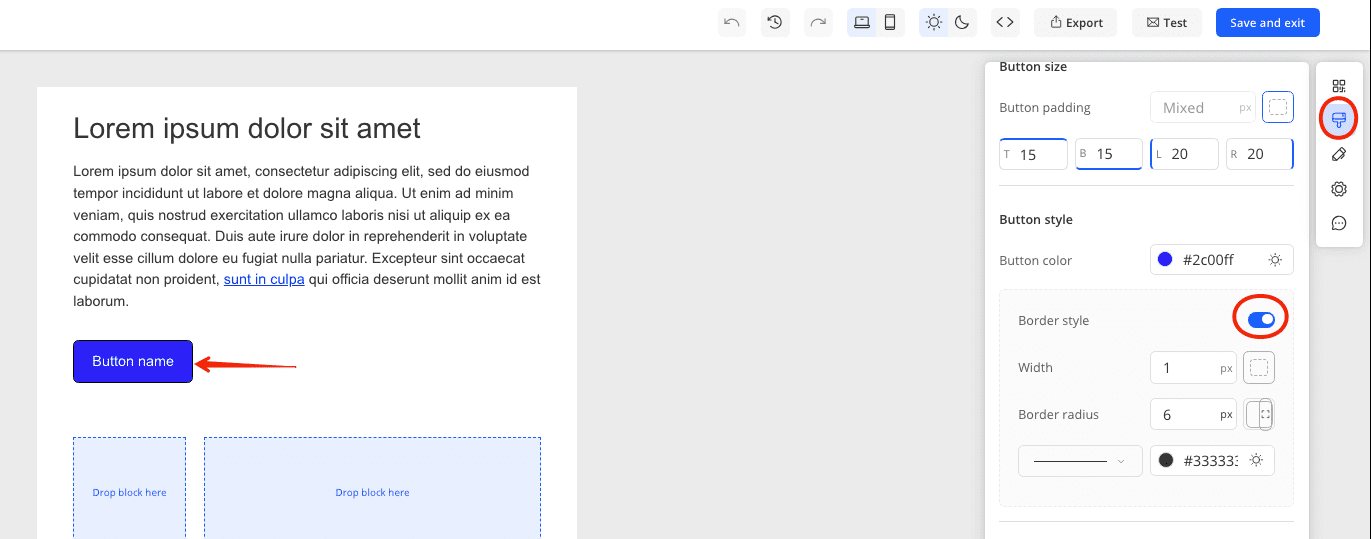Toggle individual padding sides icon
The height and width of the screenshot is (539, 1371).
[x=1278, y=107]
